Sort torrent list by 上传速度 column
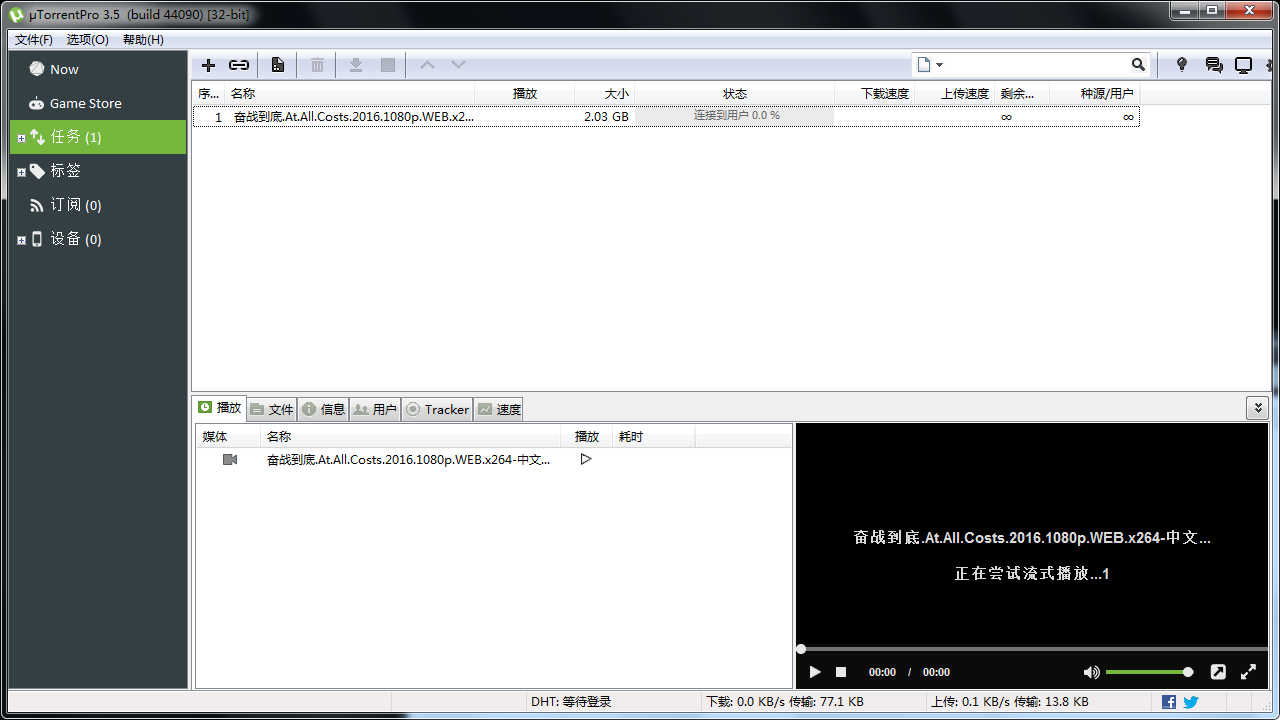This screenshot has height=720, width=1280. coord(954,93)
